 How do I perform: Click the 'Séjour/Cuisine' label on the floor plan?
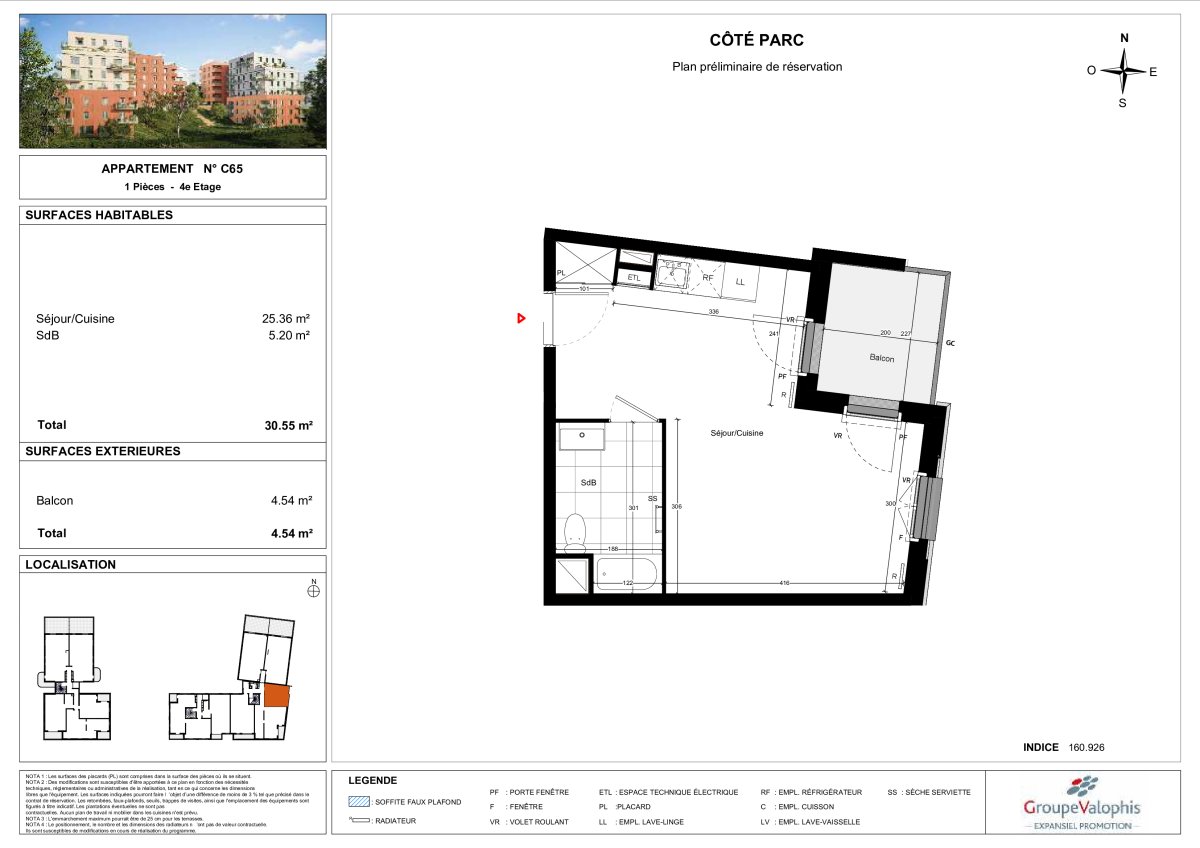click(737, 433)
